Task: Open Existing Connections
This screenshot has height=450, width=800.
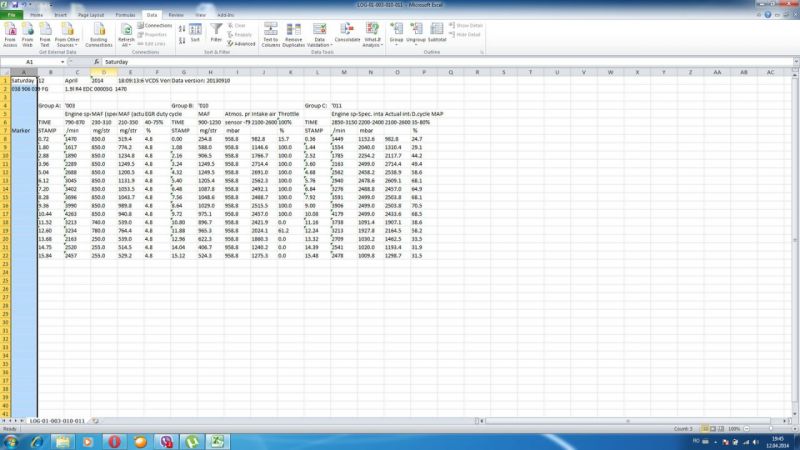Action: pyautogui.click(x=99, y=31)
